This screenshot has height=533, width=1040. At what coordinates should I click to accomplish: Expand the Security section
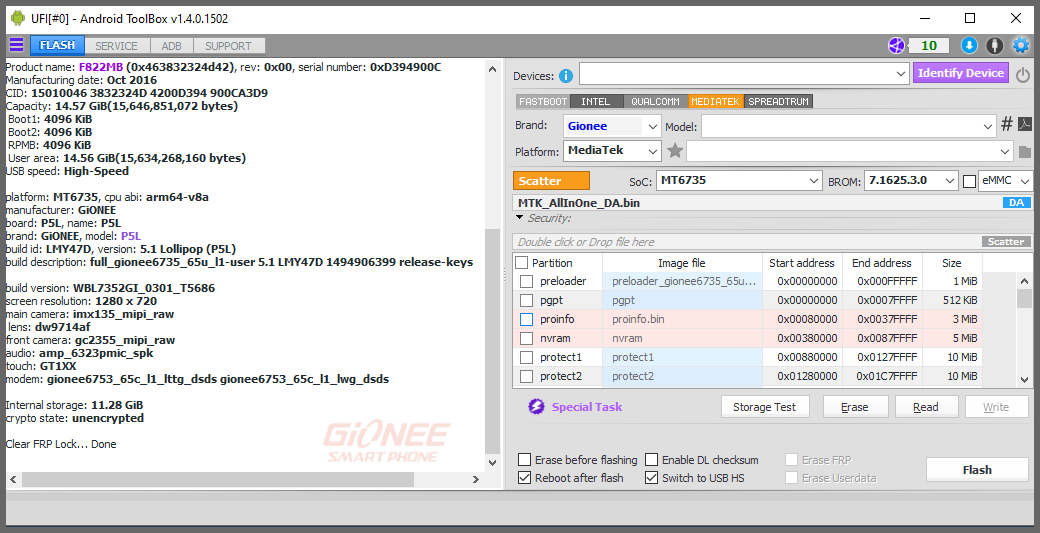pyautogui.click(x=519, y=218)
